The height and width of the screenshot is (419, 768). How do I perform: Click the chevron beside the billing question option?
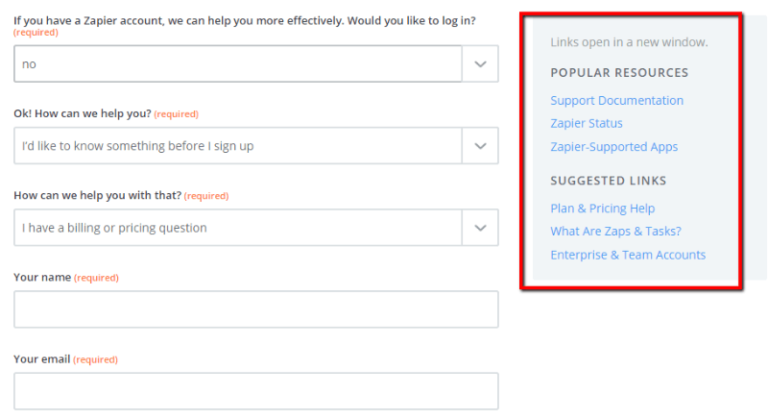(480, 228)
